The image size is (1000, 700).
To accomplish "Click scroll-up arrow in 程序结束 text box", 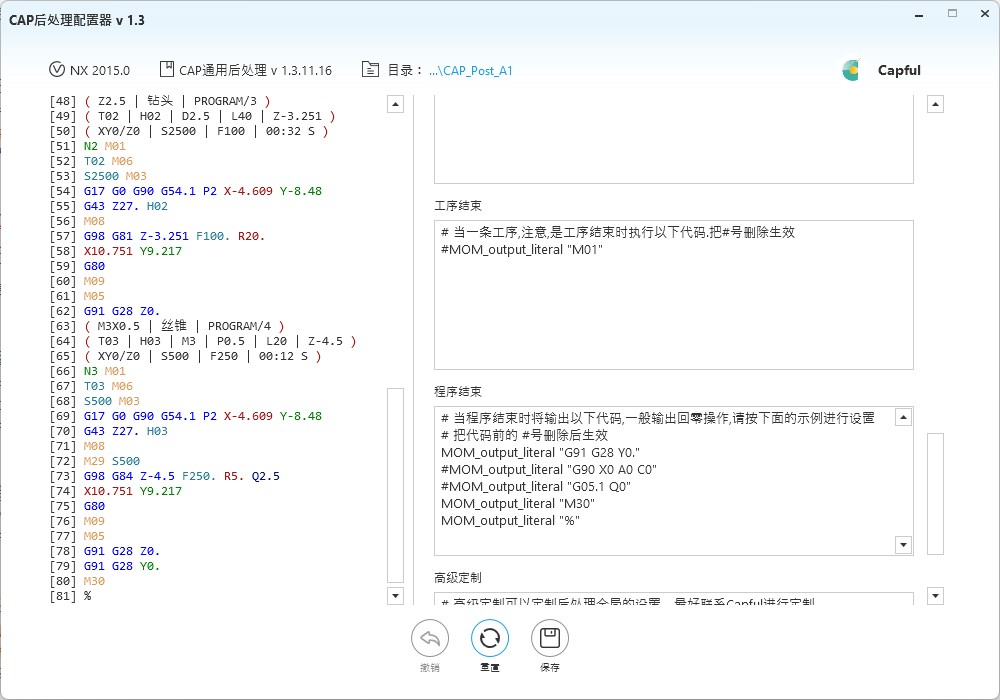I will (903, 418).
